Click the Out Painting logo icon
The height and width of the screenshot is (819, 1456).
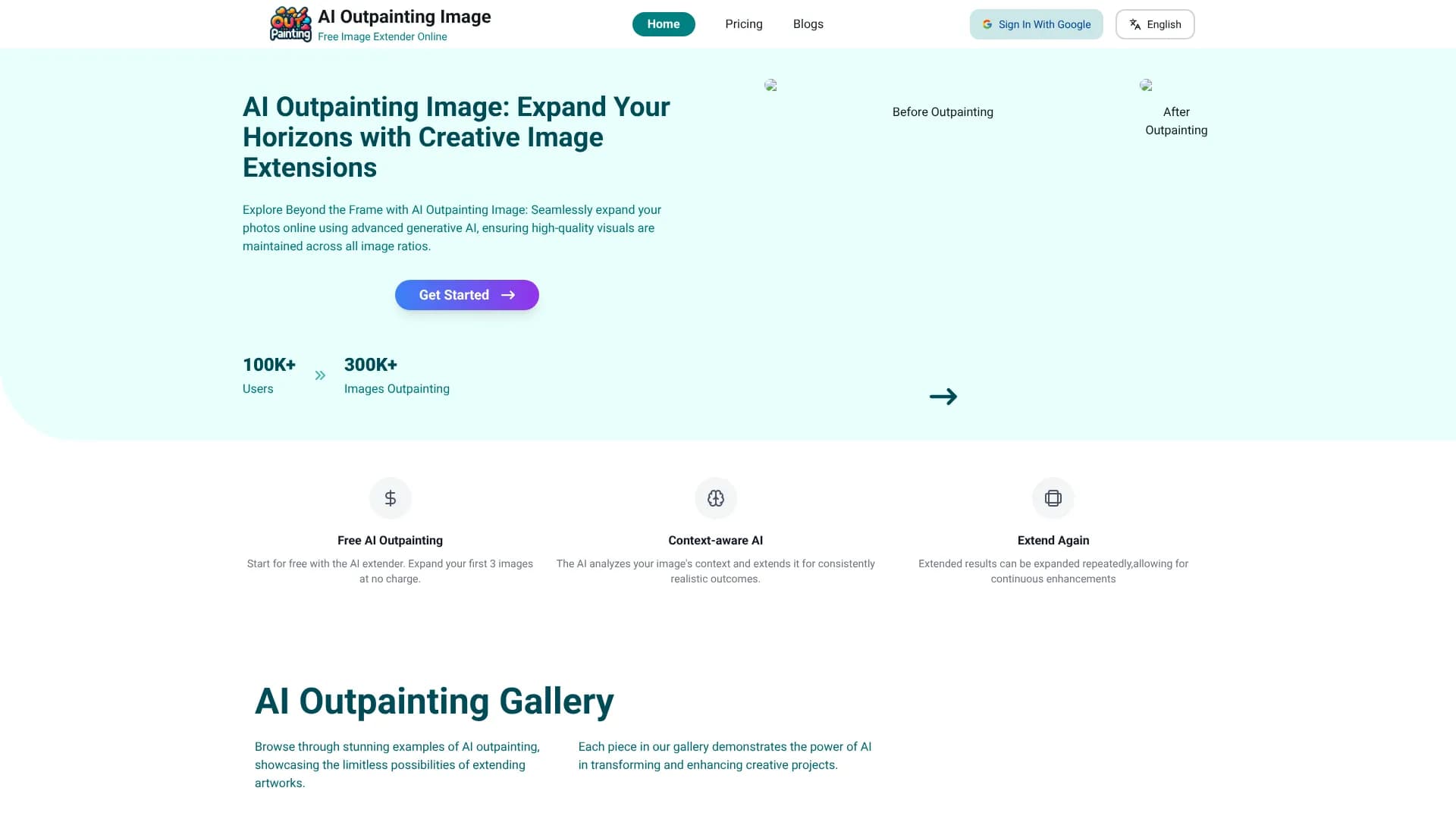pos(290,24)
